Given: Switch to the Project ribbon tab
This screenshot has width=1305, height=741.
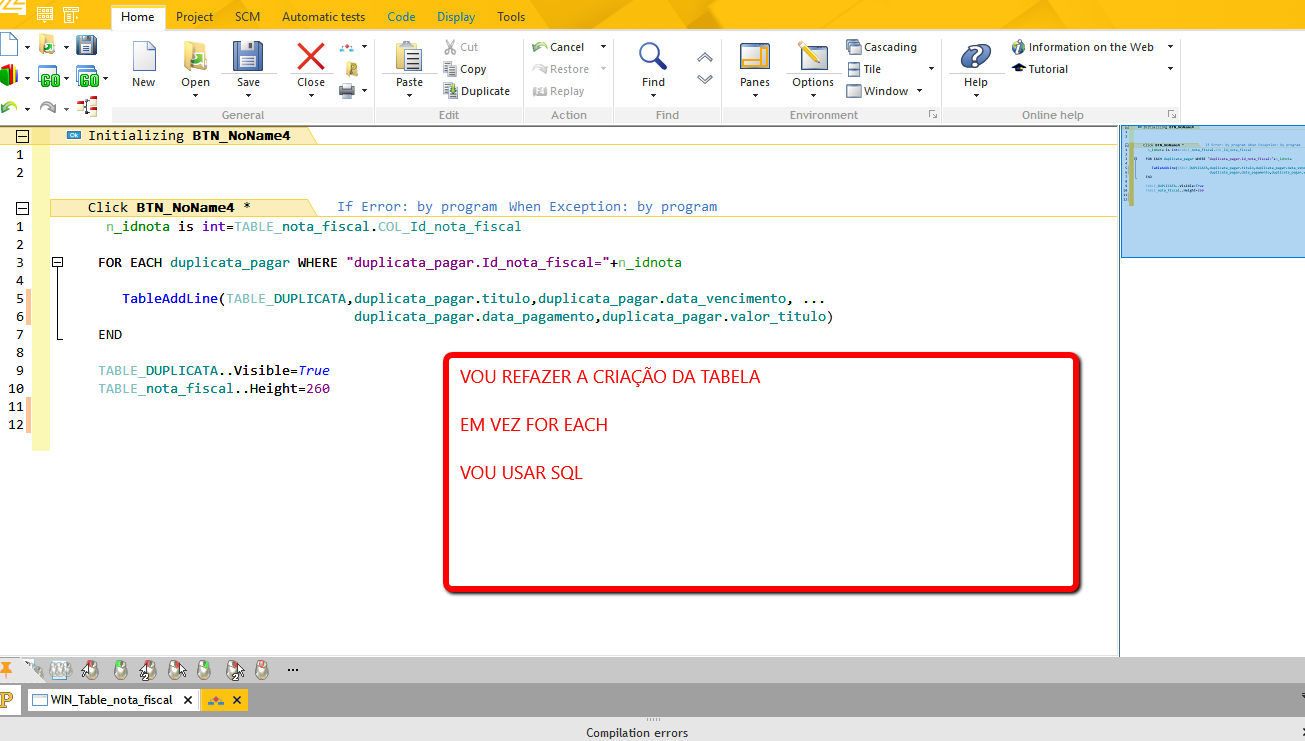Looking at the screenshot, I should [x=193, y=16].
